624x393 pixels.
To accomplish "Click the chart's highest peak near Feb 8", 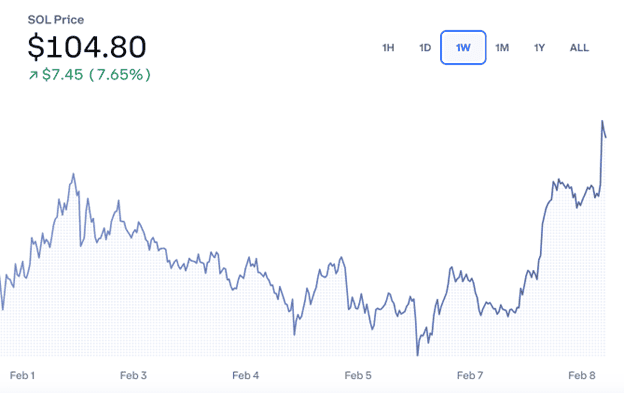I will [x=602, y=121].
